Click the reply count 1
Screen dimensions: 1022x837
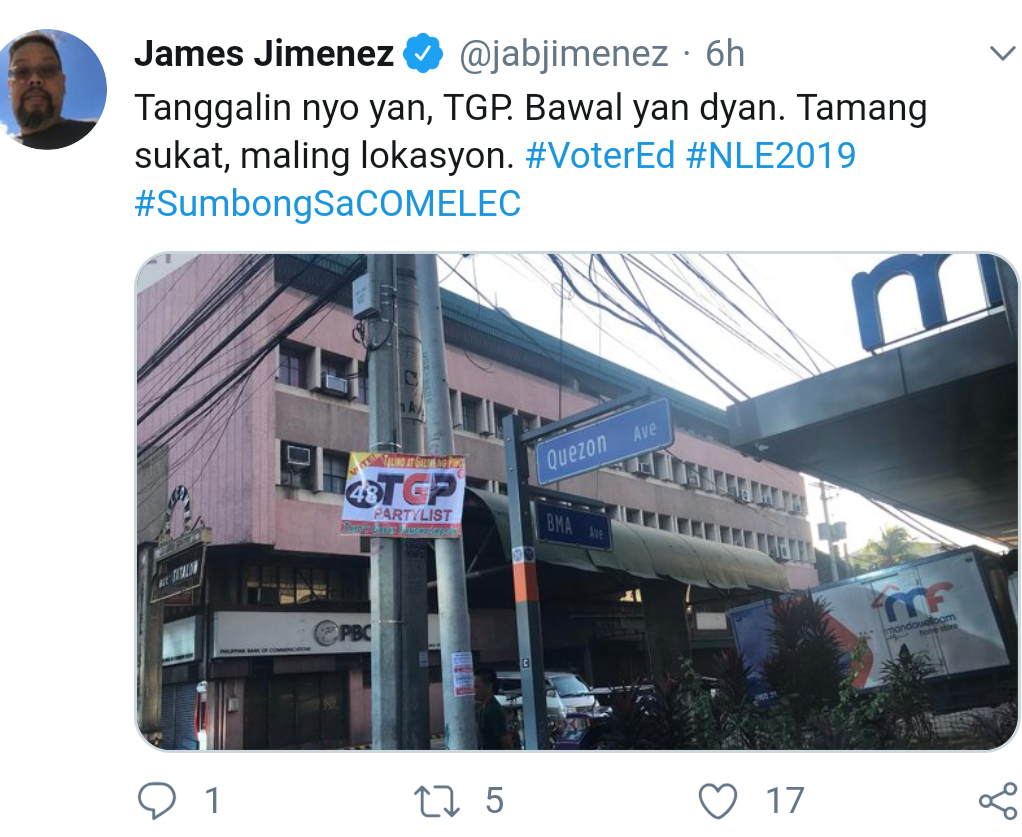pyautogui.click(x=212, y=800)
